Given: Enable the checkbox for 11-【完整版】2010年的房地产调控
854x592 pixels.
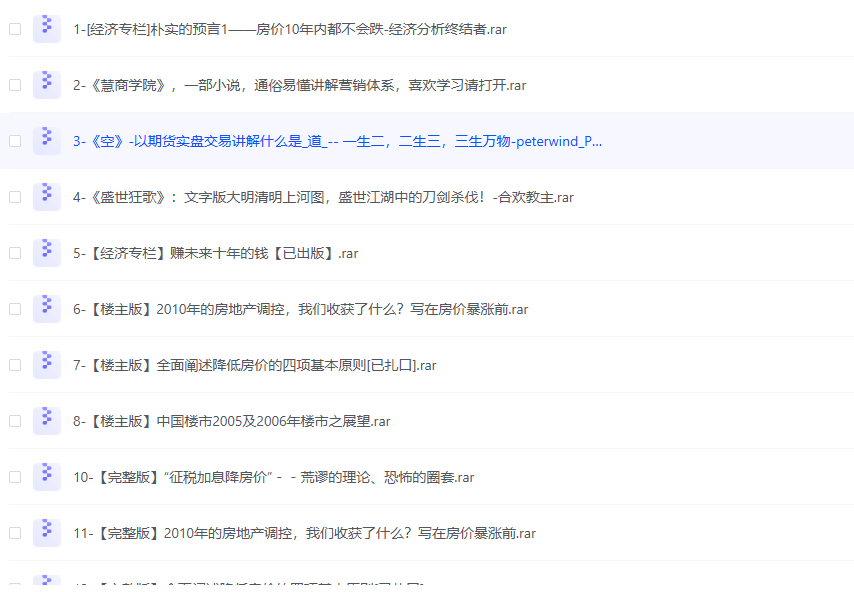Looking at the screenshot, I should [15, 533].
